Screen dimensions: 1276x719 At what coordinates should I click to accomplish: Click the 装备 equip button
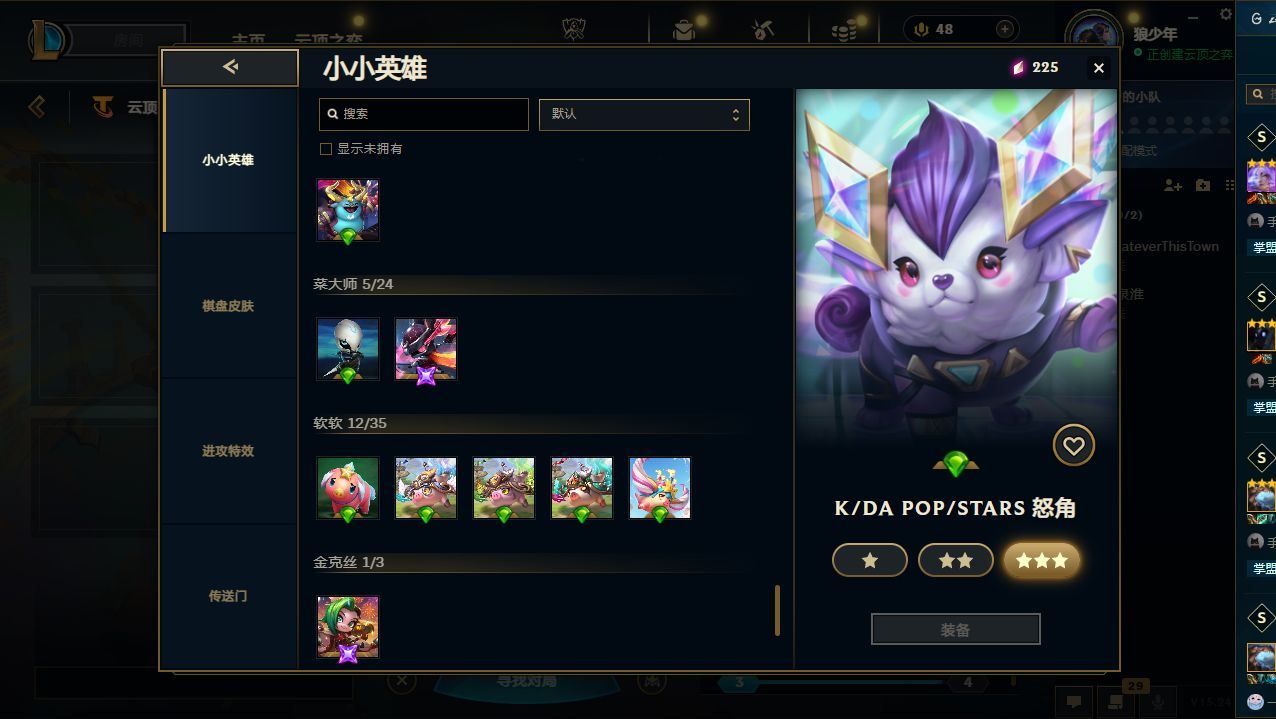[955, 630]
